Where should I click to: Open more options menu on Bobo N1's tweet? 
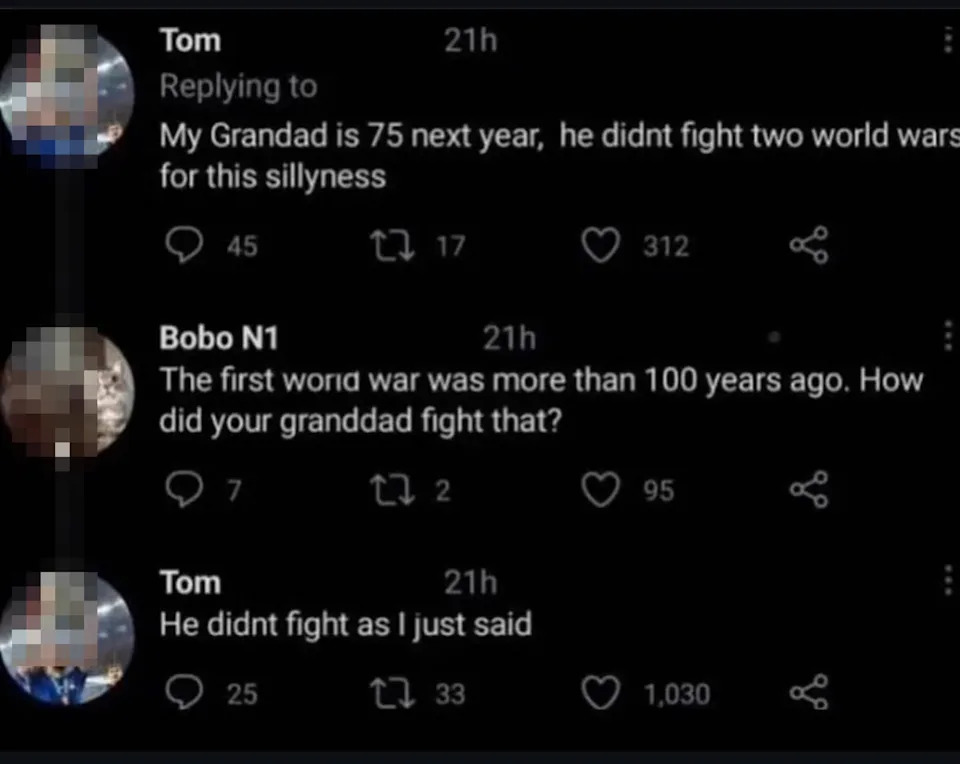point(947,338)
